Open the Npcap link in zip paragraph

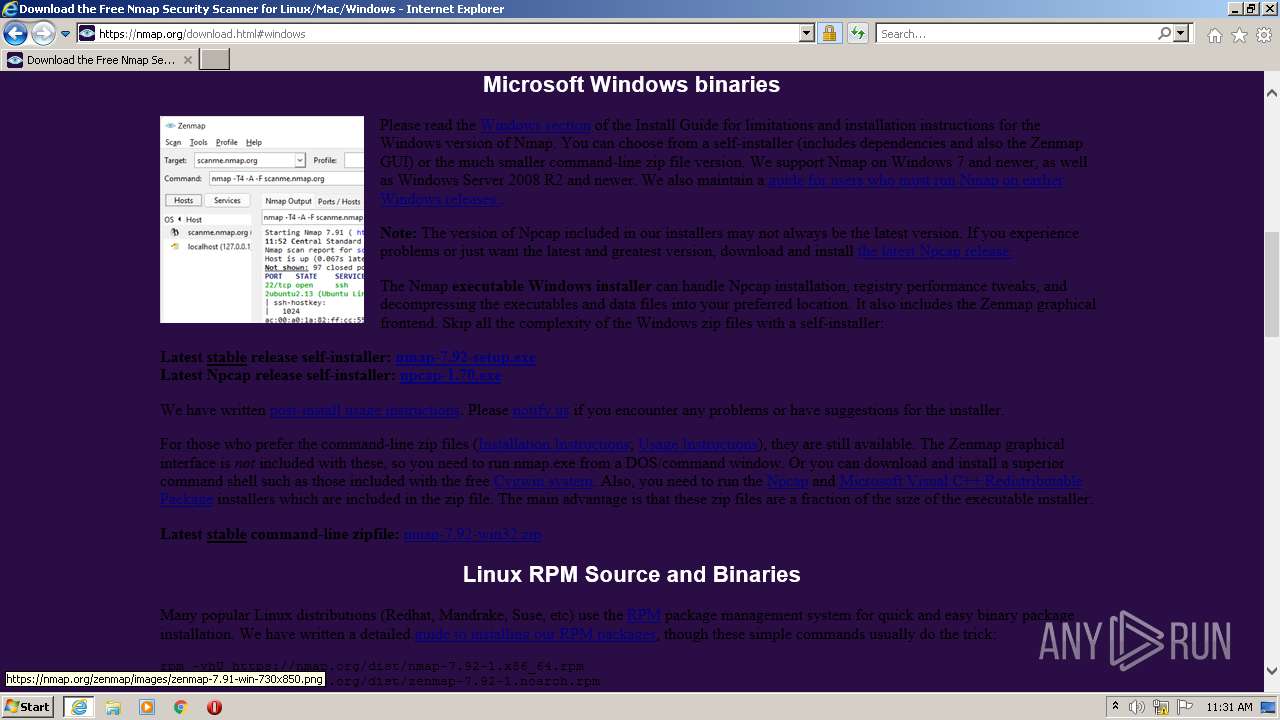(x=787, y=481)
